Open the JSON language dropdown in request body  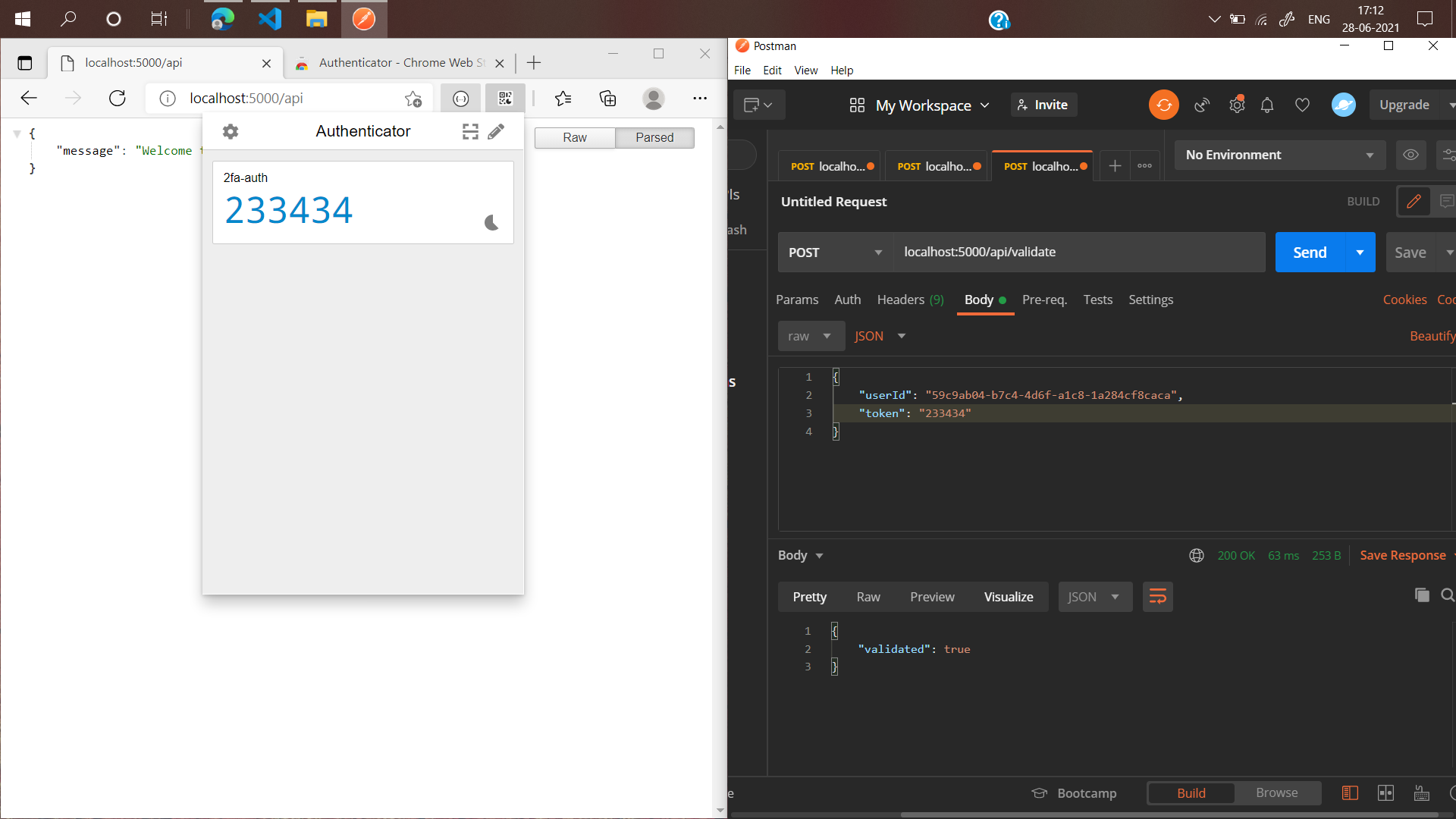pos(879,336)
